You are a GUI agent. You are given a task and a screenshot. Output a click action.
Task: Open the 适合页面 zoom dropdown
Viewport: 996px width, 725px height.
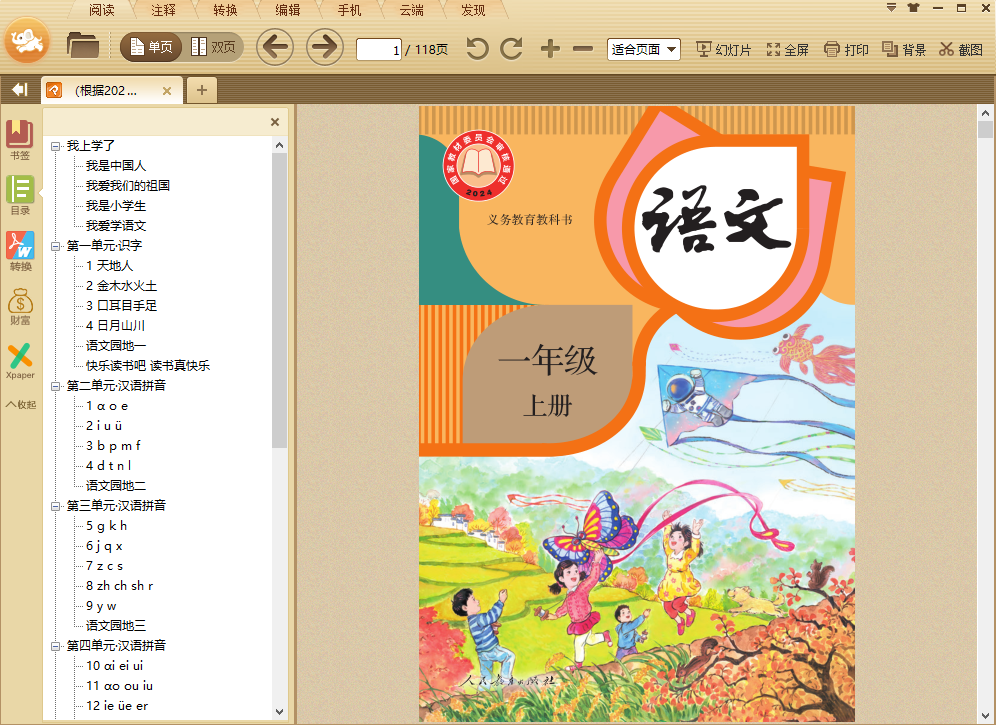(643, 49)
